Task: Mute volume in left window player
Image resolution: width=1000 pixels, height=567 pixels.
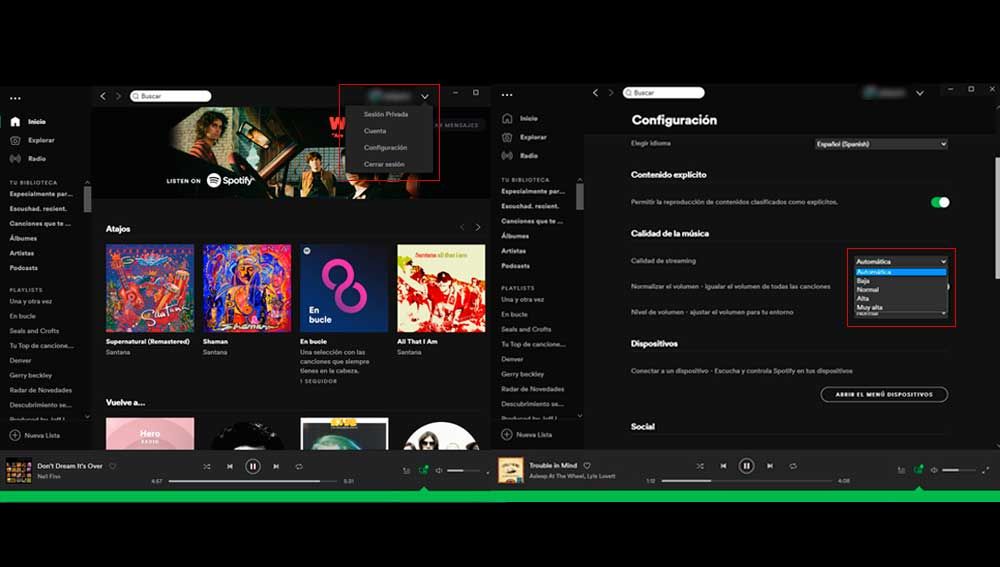Action: tap(439, 471)
